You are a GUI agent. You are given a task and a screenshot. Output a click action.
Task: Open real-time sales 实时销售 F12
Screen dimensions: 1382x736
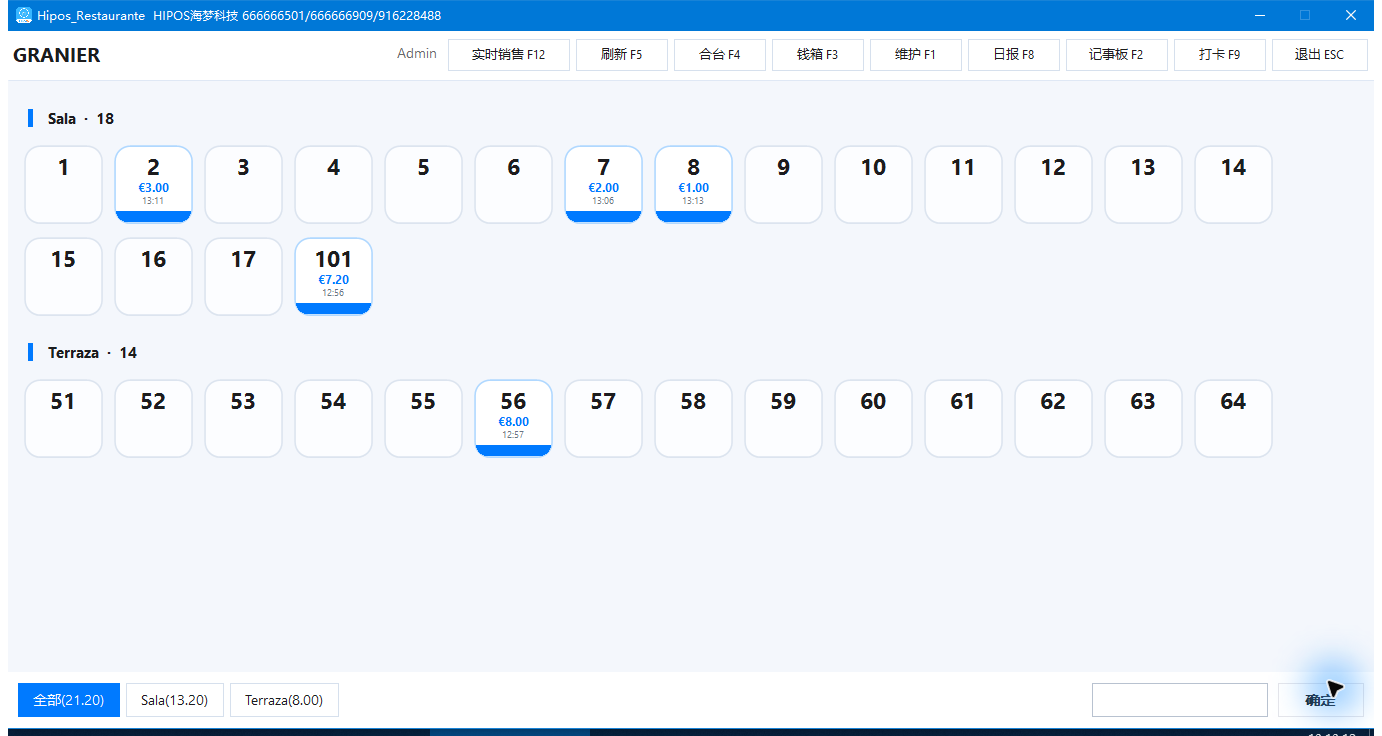(x=509, y=55)
